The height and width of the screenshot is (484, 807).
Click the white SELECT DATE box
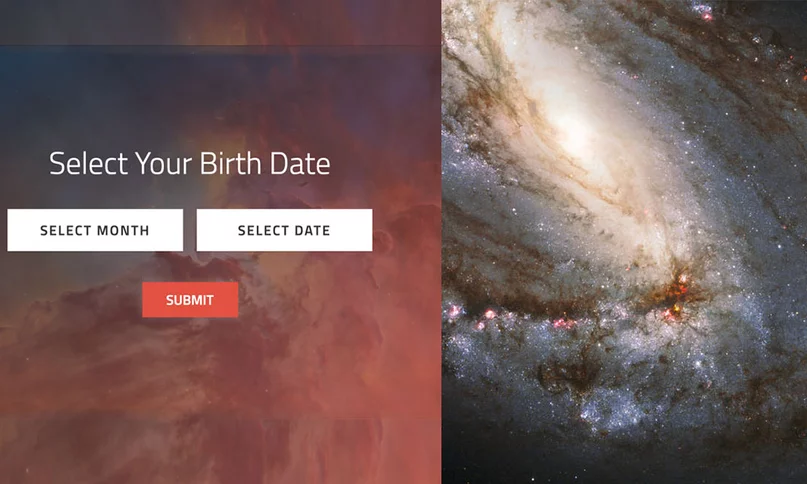tap(284, 230)
